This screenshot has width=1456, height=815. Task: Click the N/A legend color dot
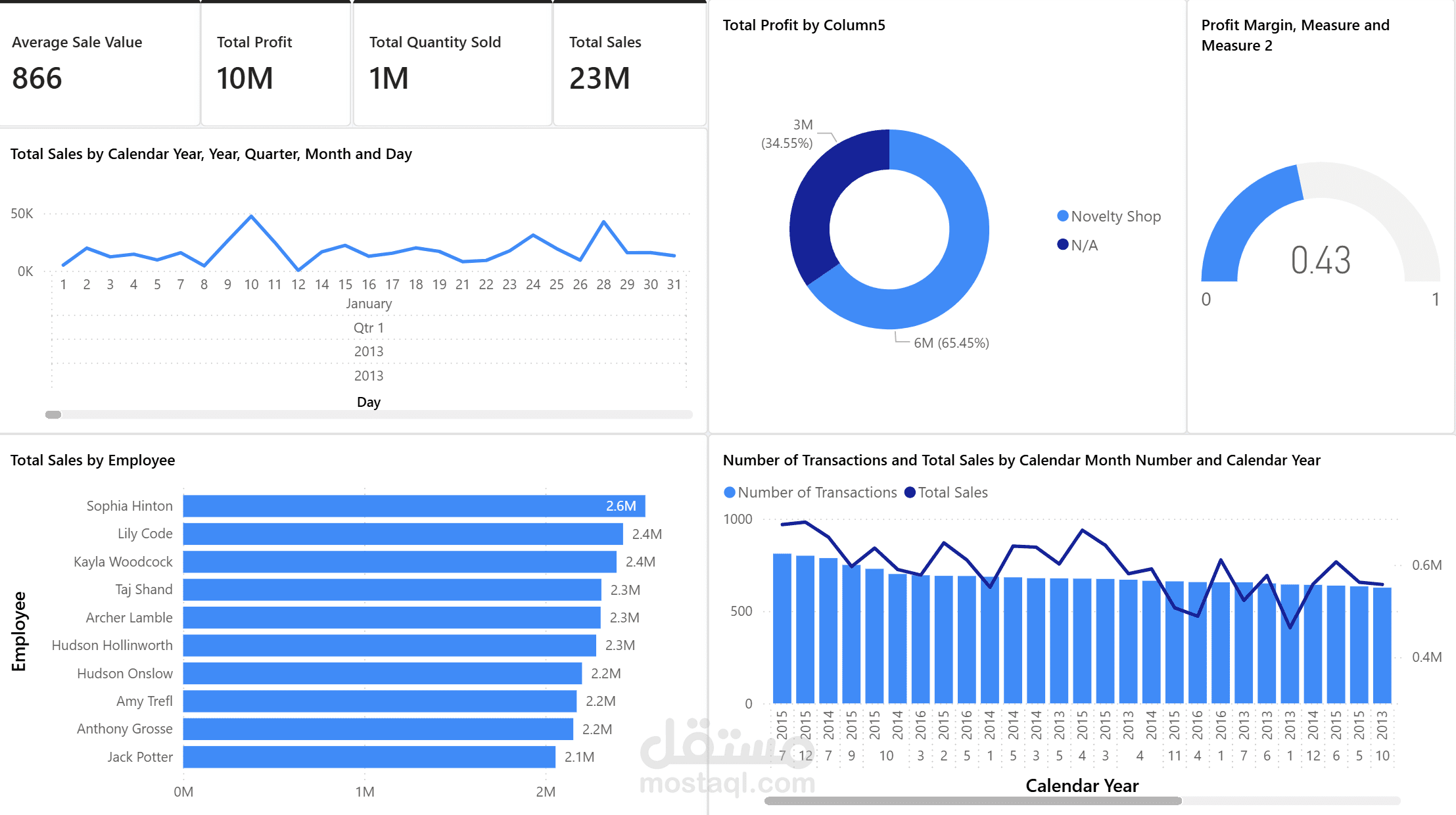(x=1062, y=244)
